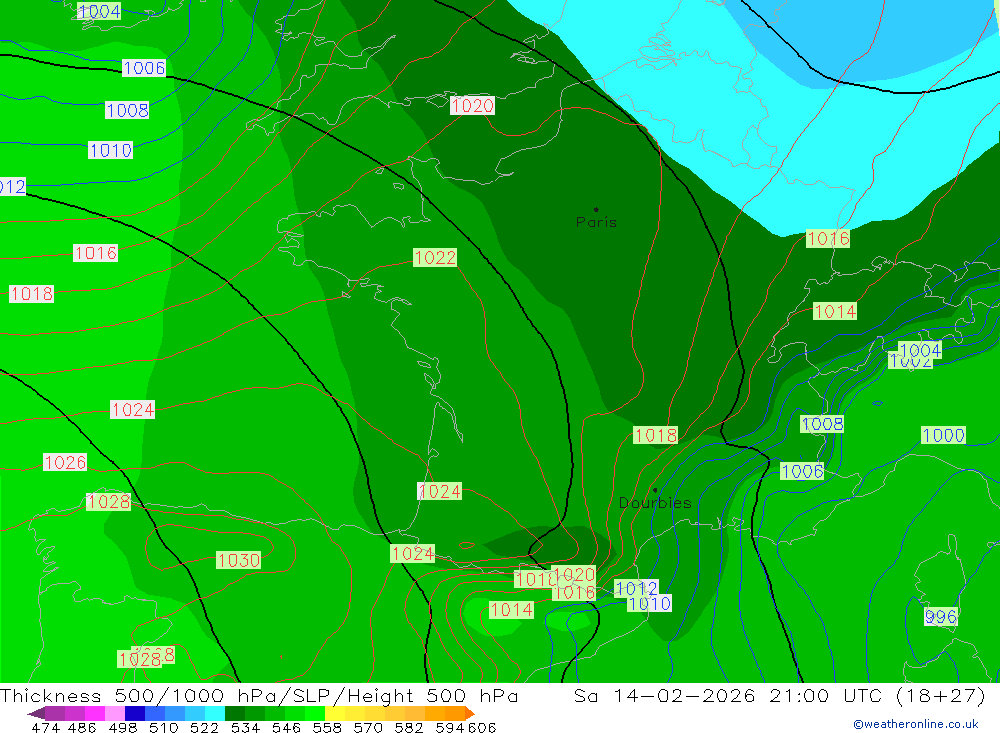Click the 606 value under the legend
This screenshot has width=1000, height=733.
coord(482,727)
